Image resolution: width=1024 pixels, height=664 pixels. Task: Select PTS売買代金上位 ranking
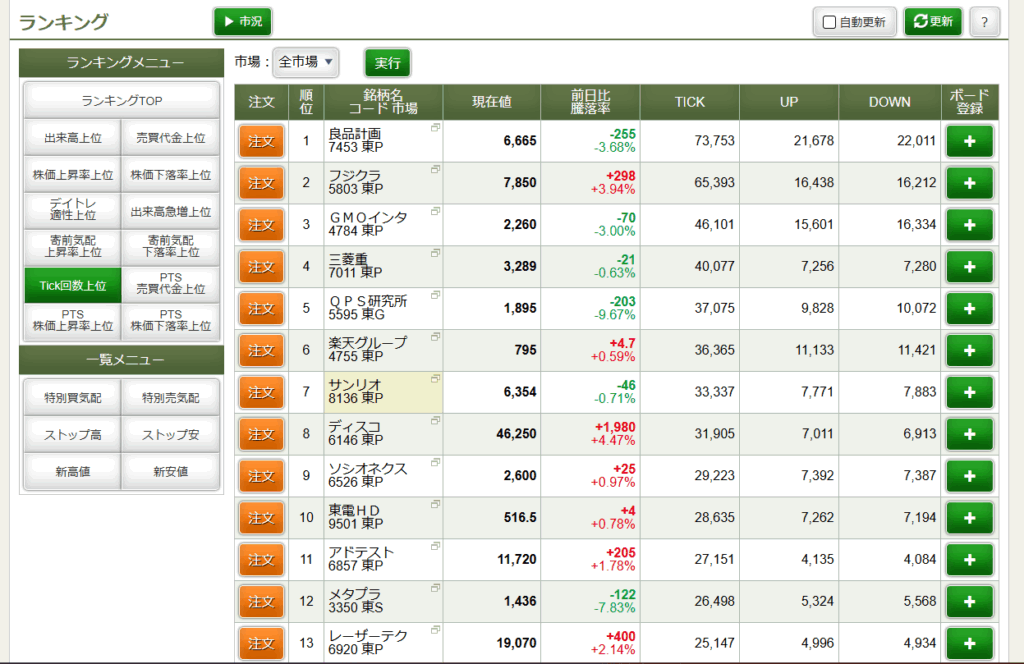pyautogui.click(x=170, y=283)
